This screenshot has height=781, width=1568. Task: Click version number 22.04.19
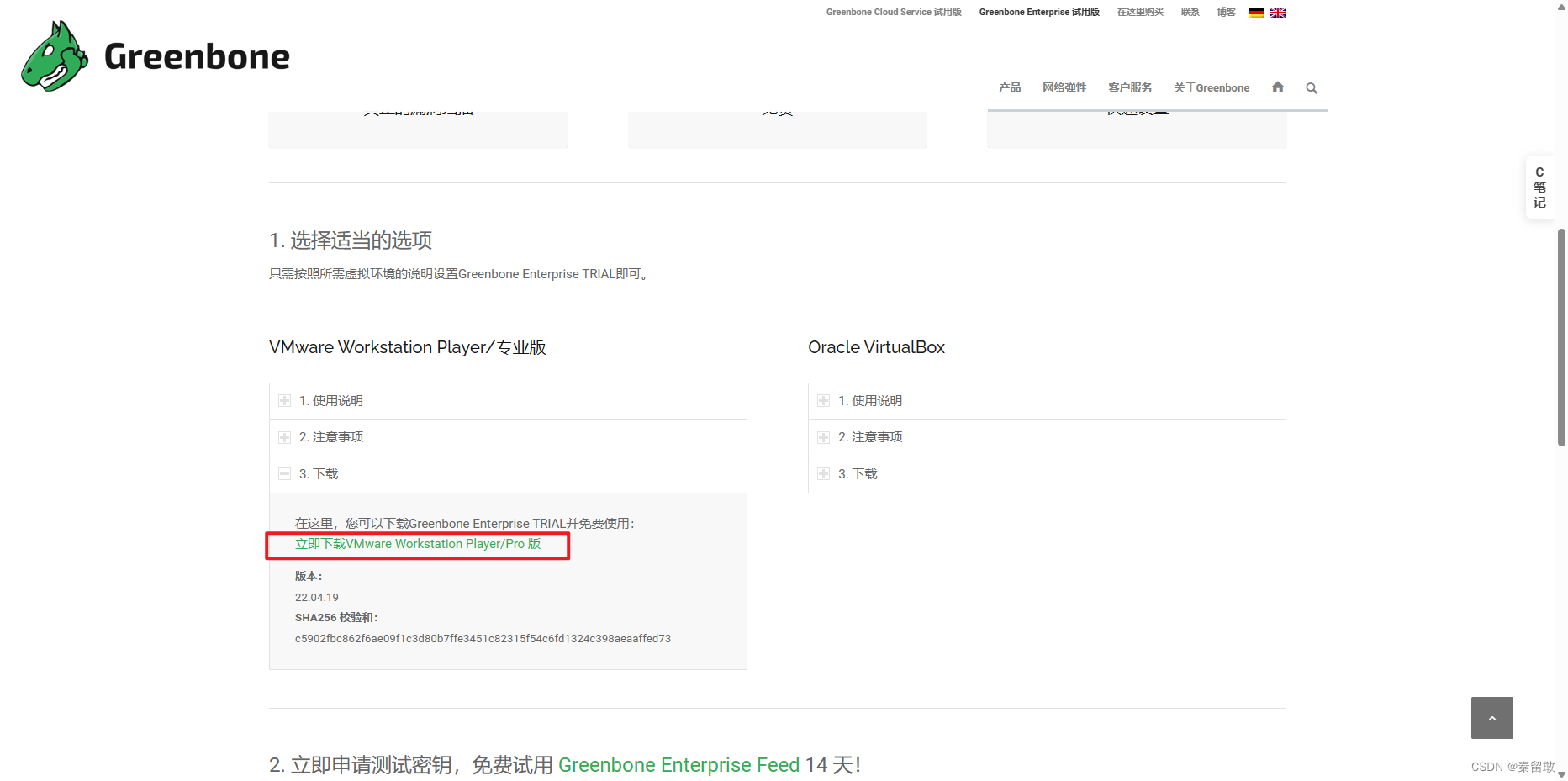tap(317, 598)
